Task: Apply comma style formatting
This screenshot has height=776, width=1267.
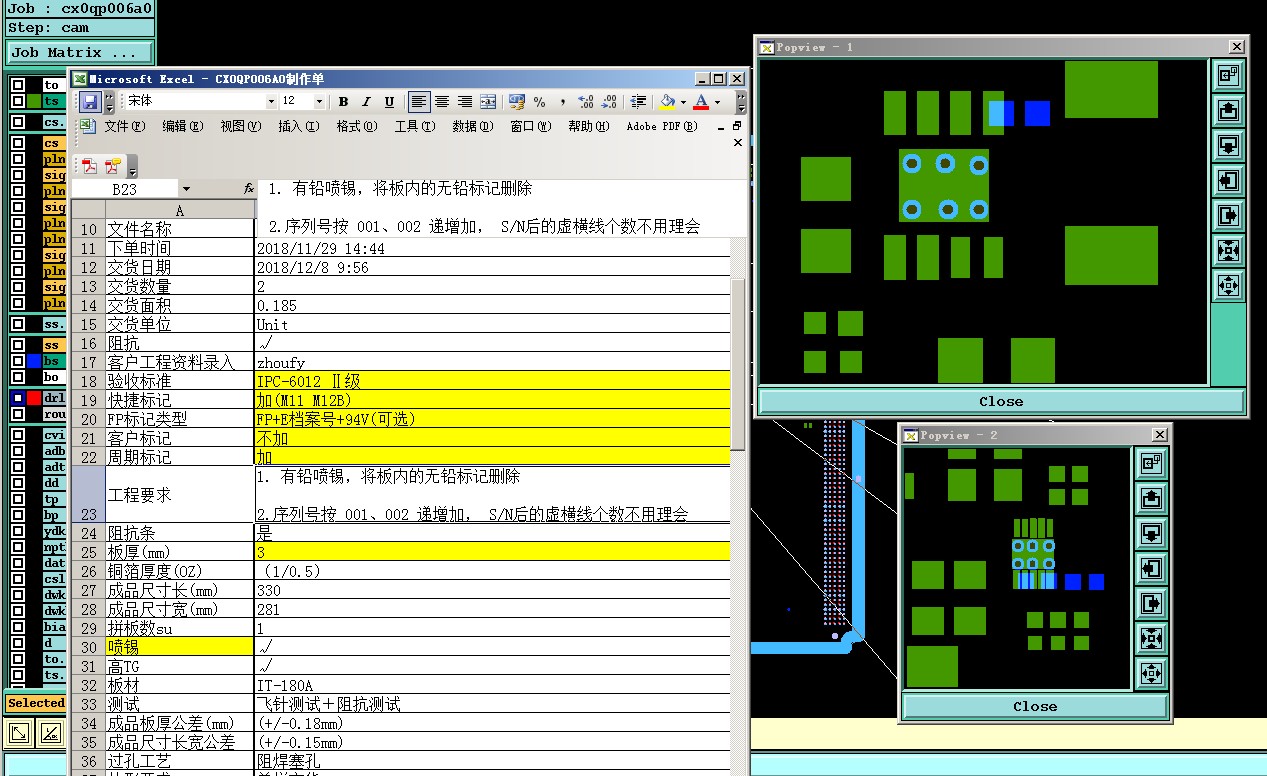Action: [x=563, y=102]
